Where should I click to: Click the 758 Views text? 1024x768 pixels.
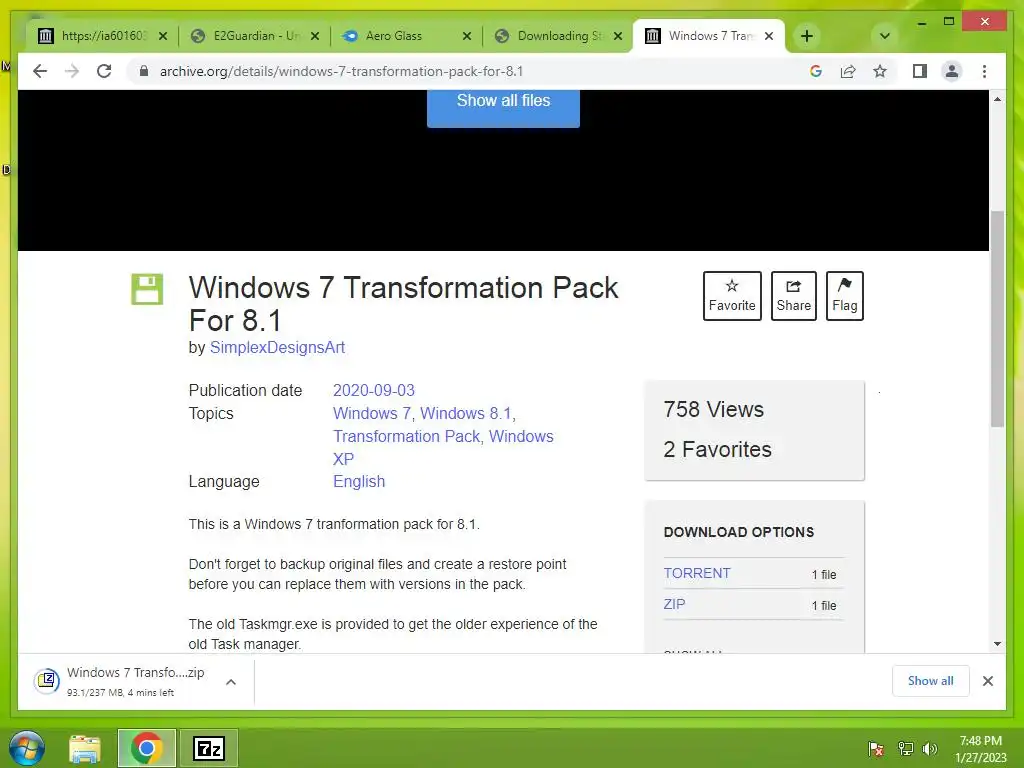coord(713,409)
